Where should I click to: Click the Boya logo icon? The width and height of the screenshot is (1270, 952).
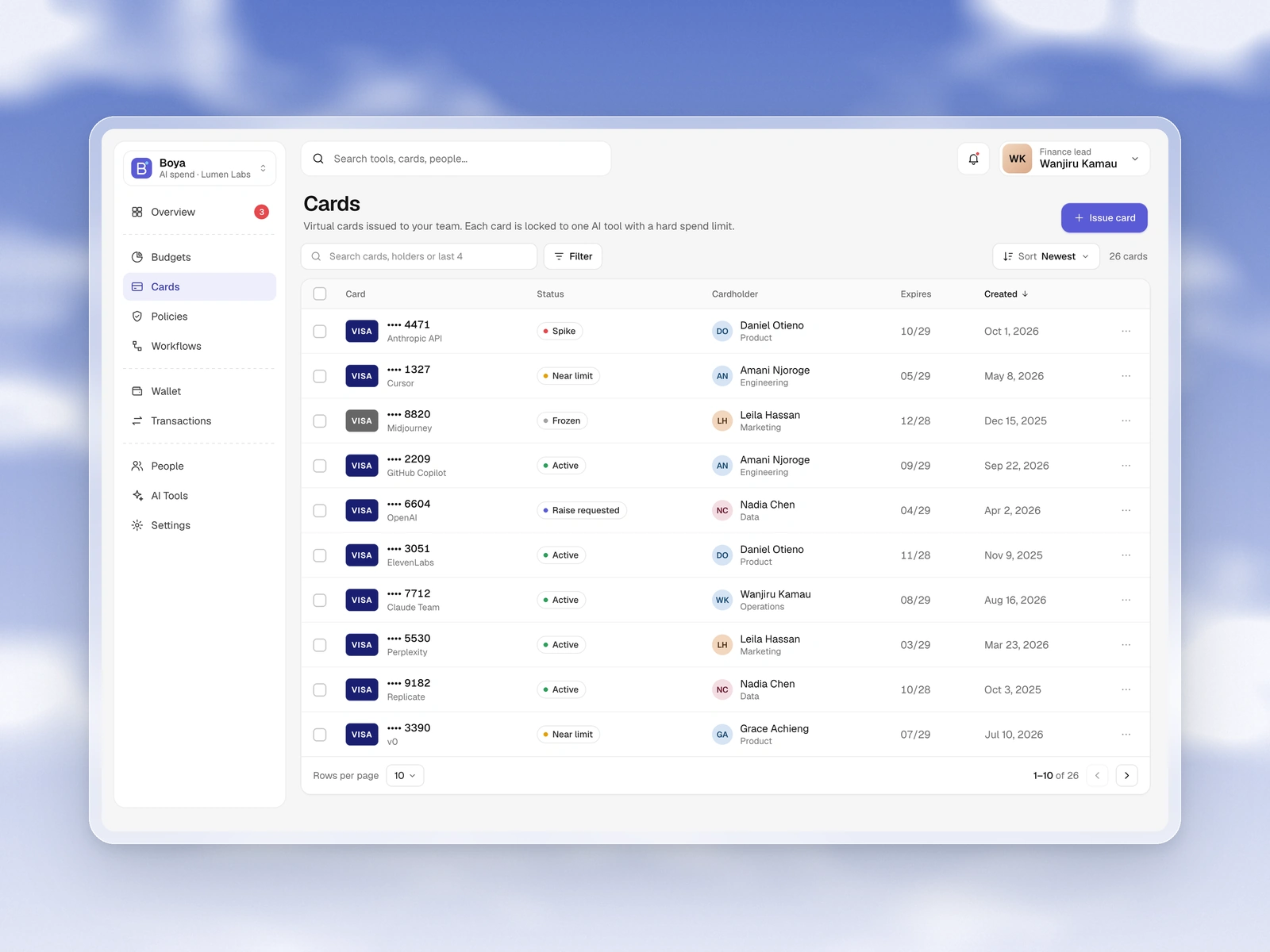coord(141,168)
